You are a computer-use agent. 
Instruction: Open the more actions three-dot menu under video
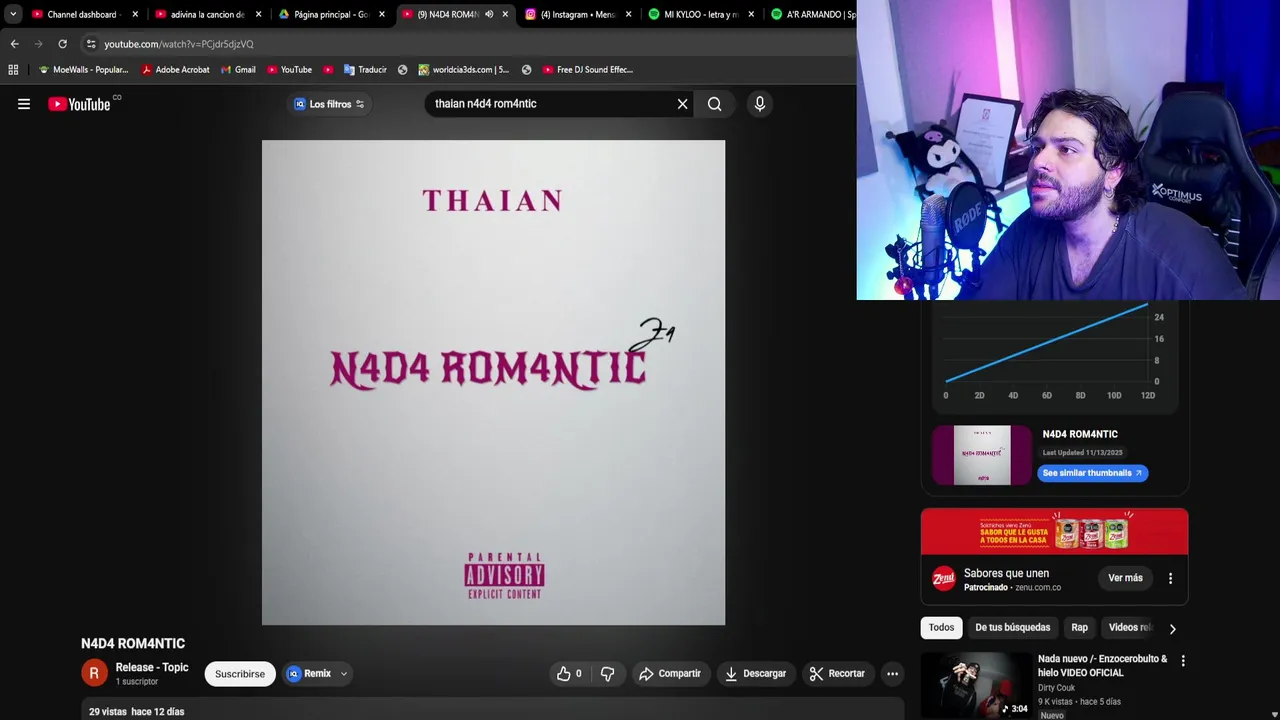[892, 674]
